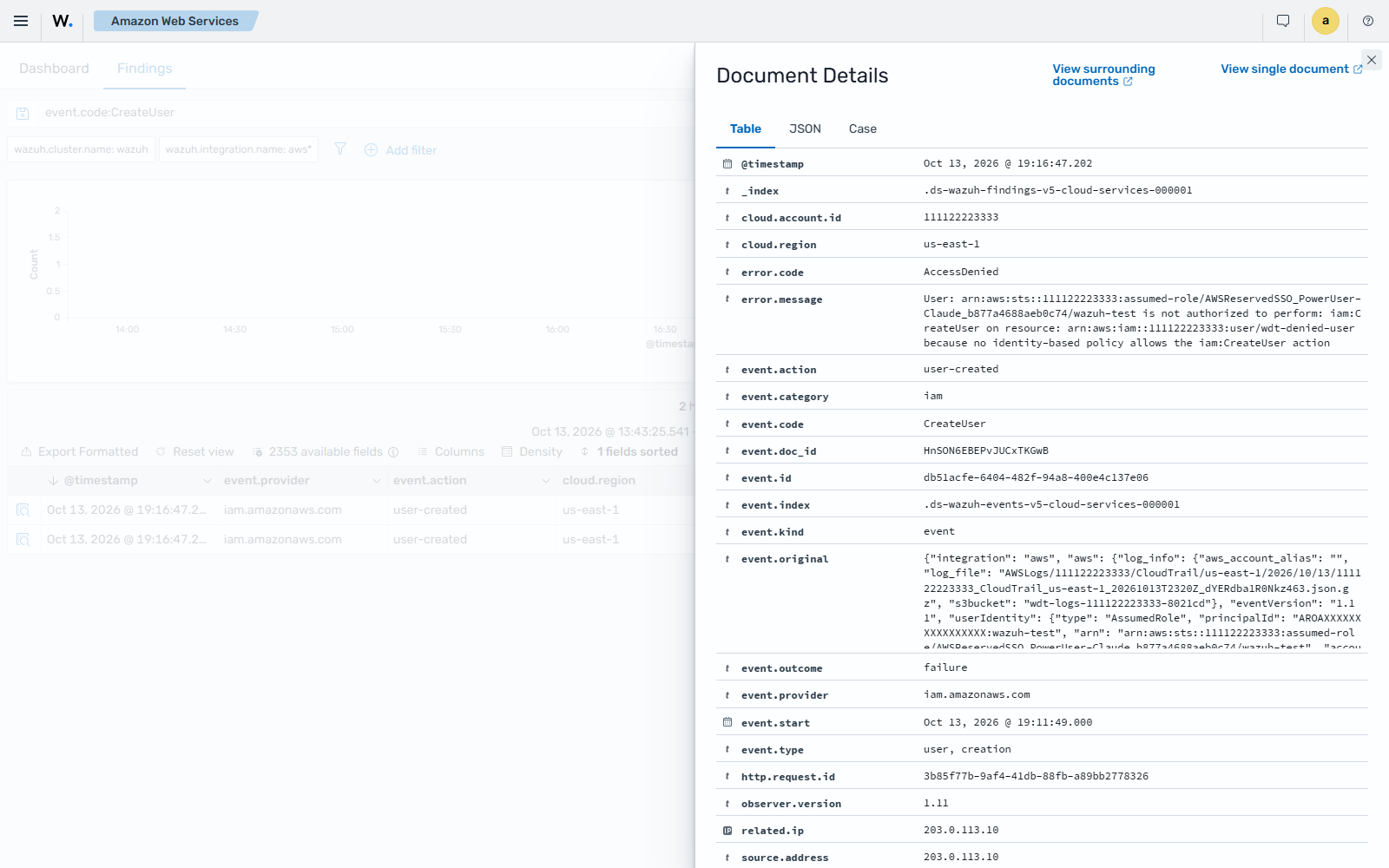Open the JSON tab in Document Details

805,128
